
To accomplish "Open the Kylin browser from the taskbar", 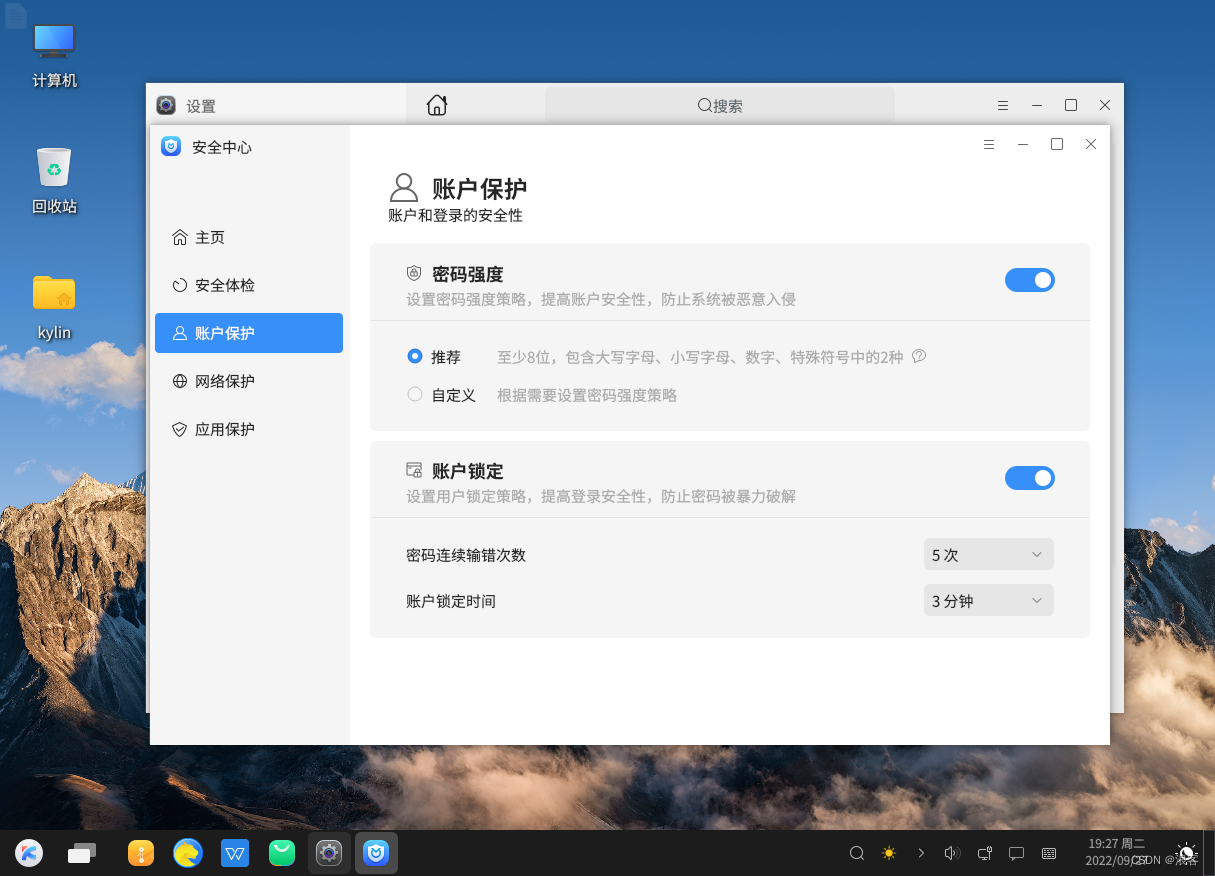I will (188, 853).
